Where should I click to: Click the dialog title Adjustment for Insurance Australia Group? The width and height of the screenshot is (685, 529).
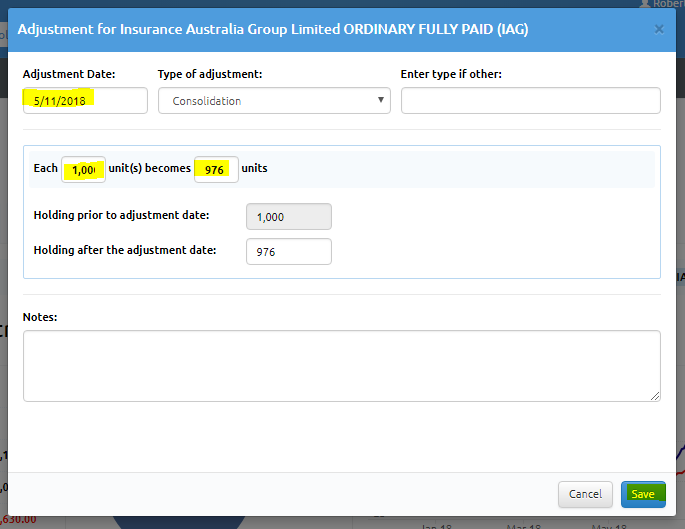273,29
